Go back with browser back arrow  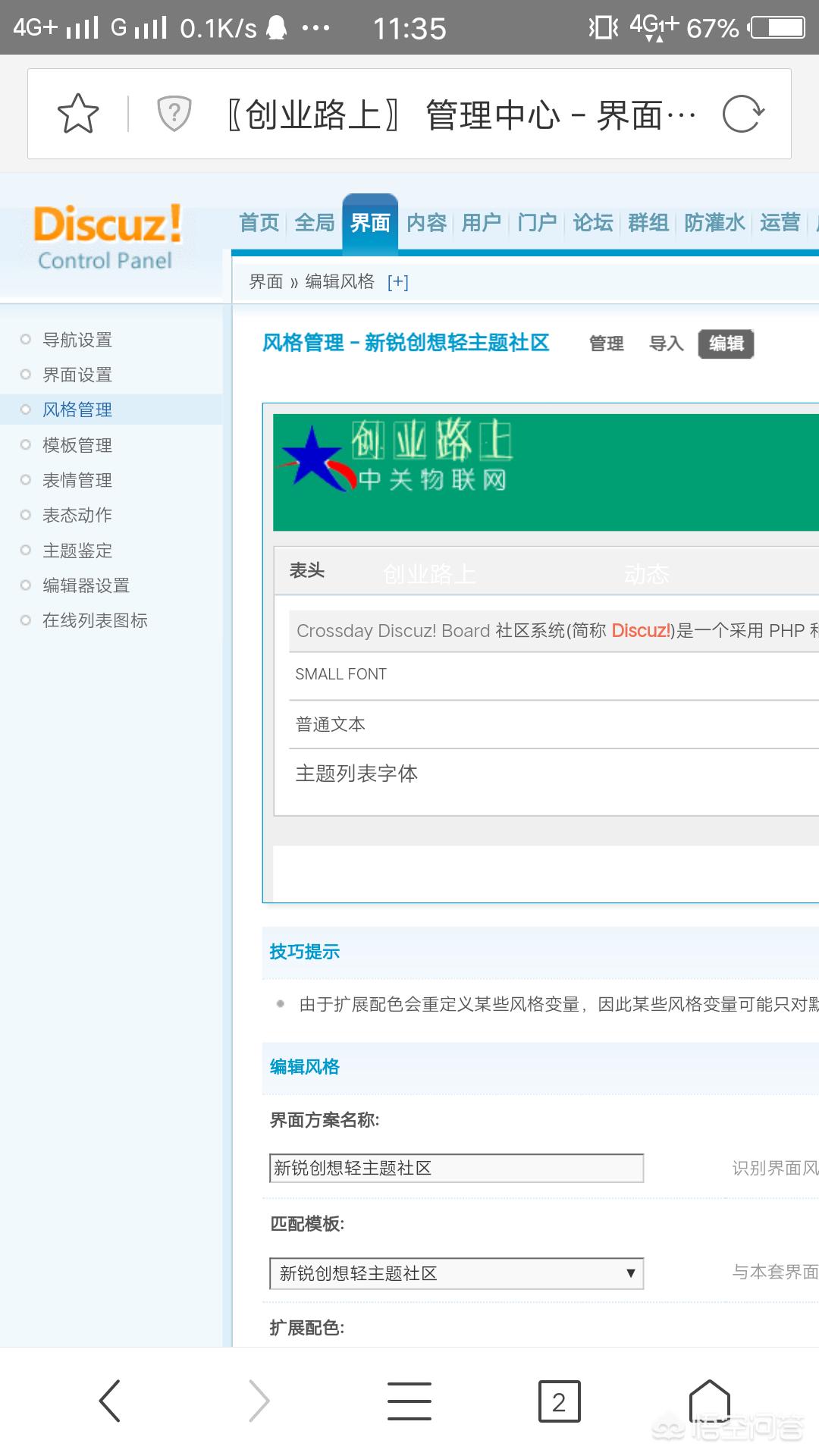tap(110, 1401)
